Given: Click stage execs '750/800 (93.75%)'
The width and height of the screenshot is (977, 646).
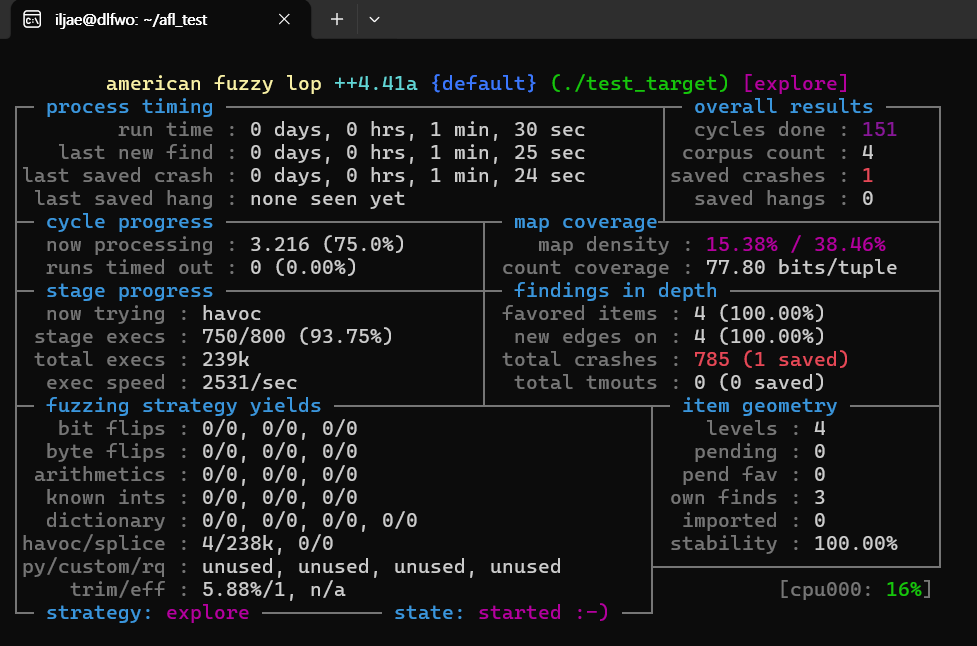Looking at the screenshot, I should pyautogui.click(x=298, y=336).
